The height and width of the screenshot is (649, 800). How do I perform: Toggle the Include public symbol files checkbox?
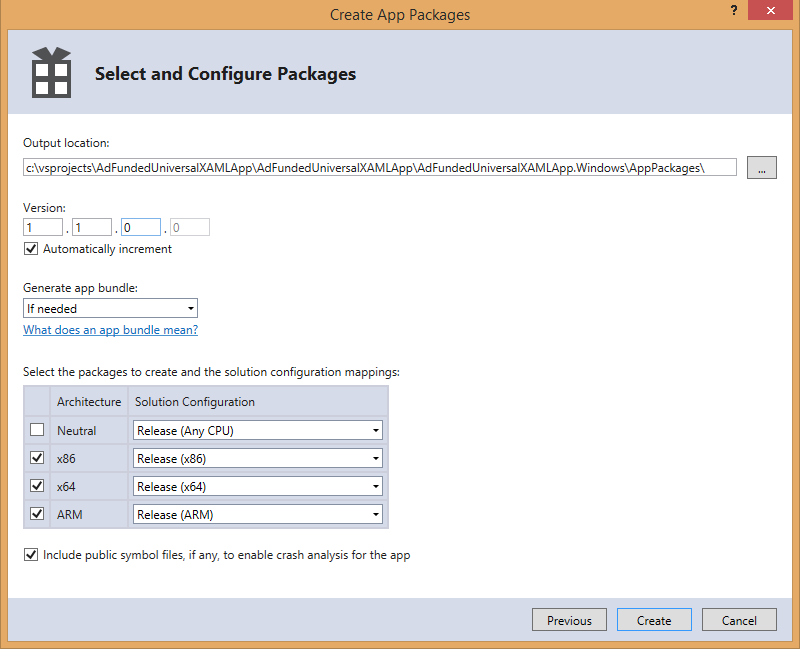[x=30, y=554]
